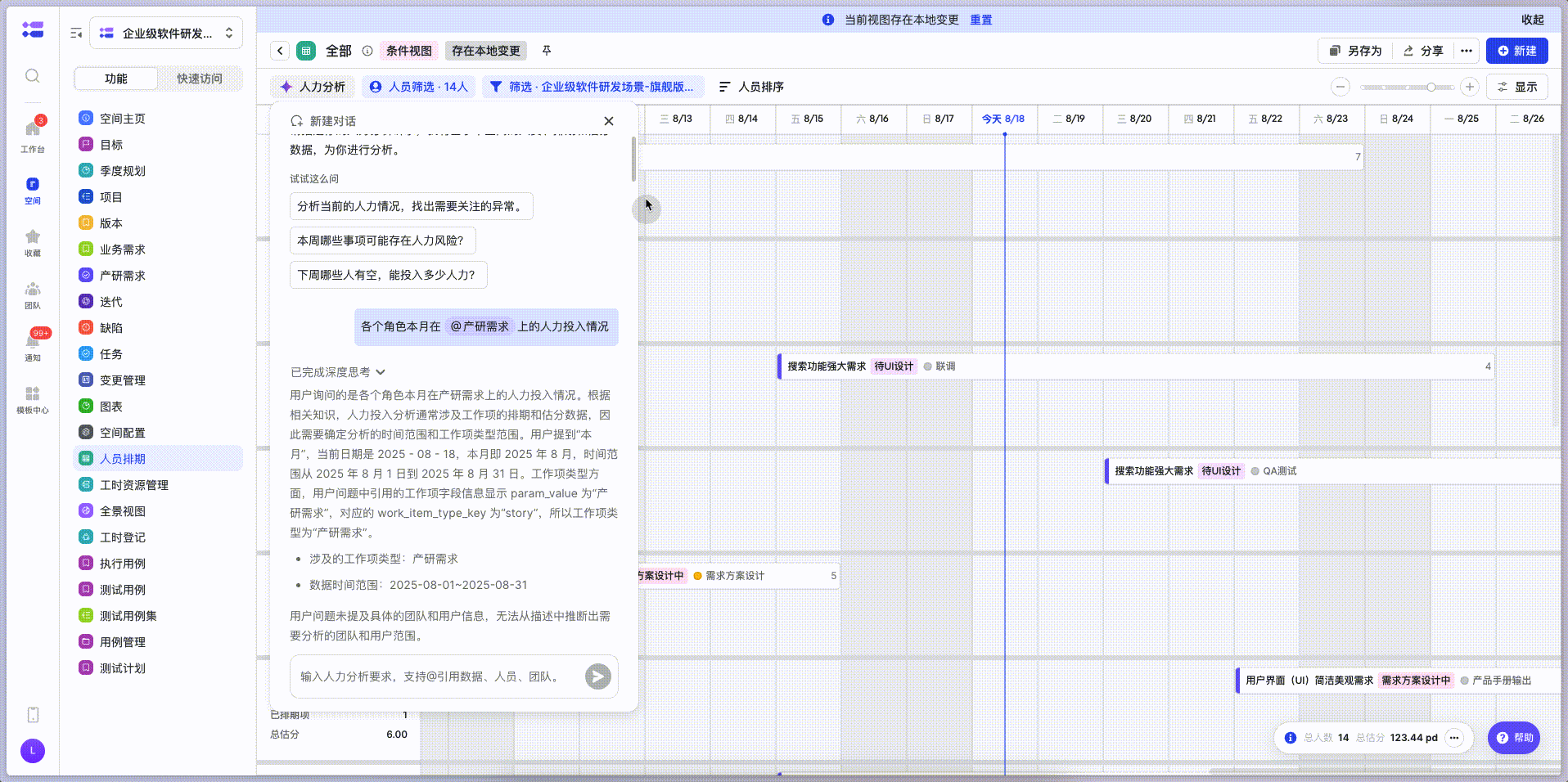Open the 企业级软件研发 space dropdown
This screenshot has height=782, width=1568.
tap(166, 34)
